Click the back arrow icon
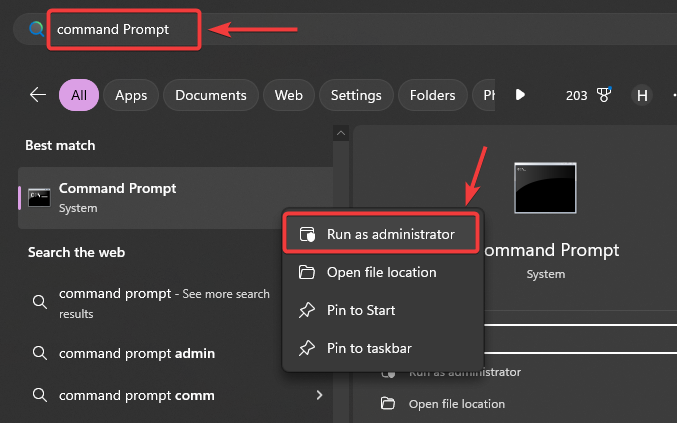The width and height of the screenshot is (677, 423). point(38,95)
